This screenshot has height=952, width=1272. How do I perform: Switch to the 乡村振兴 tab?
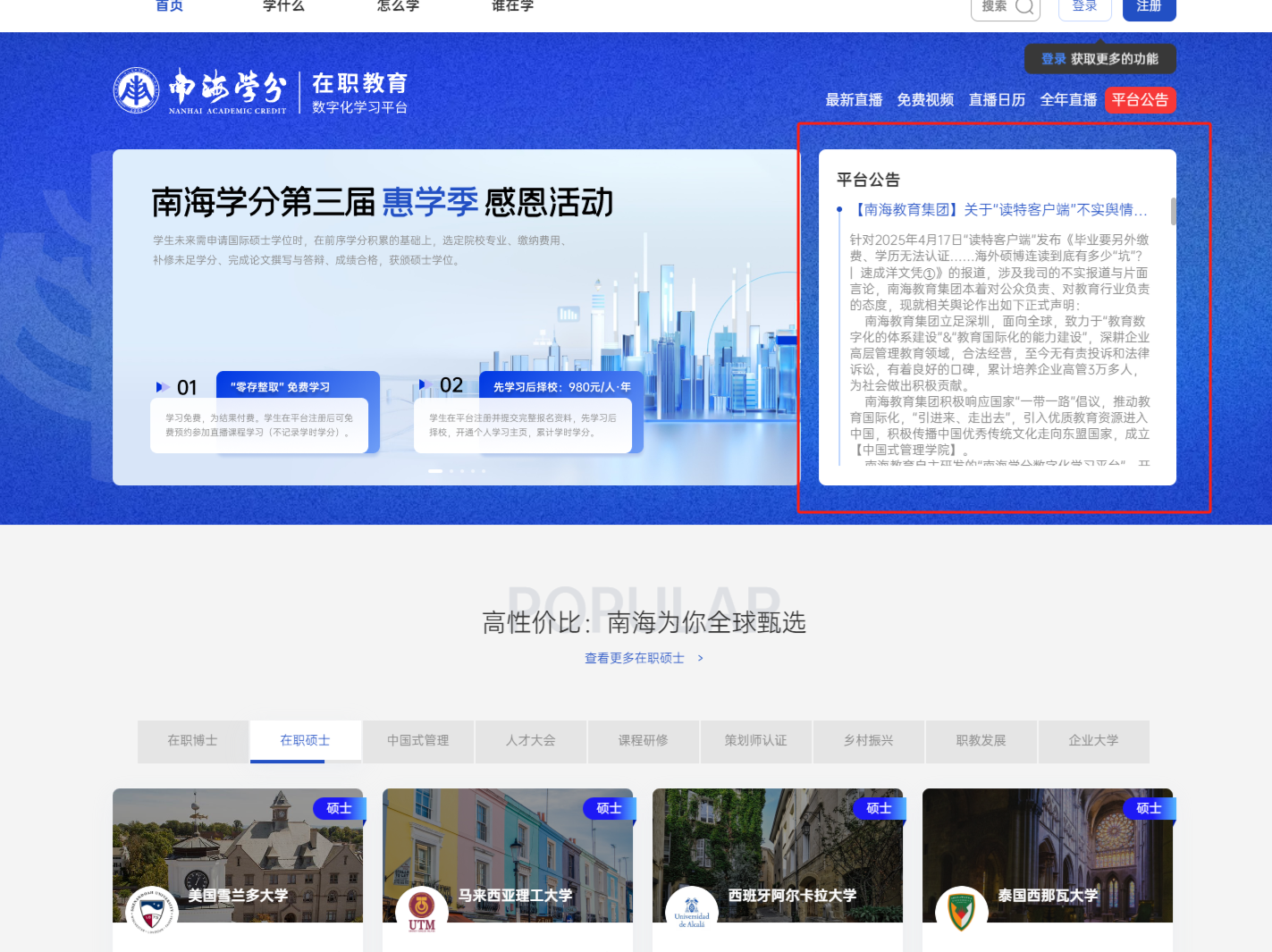pos(868,741)
